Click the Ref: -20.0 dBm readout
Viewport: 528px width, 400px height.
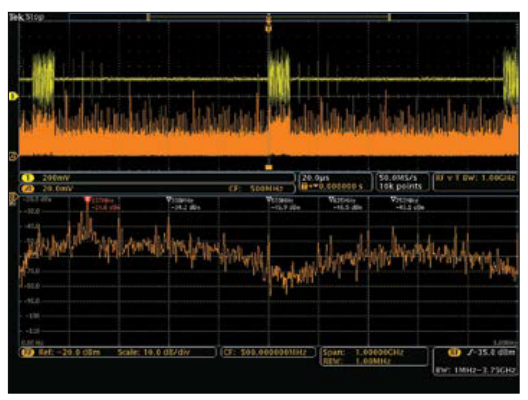click(x=70, y=353)
